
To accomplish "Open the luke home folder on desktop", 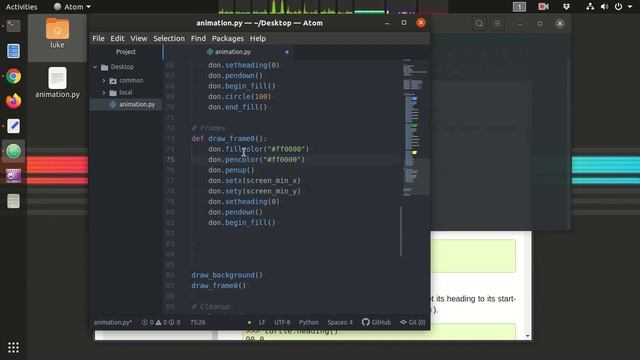I will [x=57, y=33].
